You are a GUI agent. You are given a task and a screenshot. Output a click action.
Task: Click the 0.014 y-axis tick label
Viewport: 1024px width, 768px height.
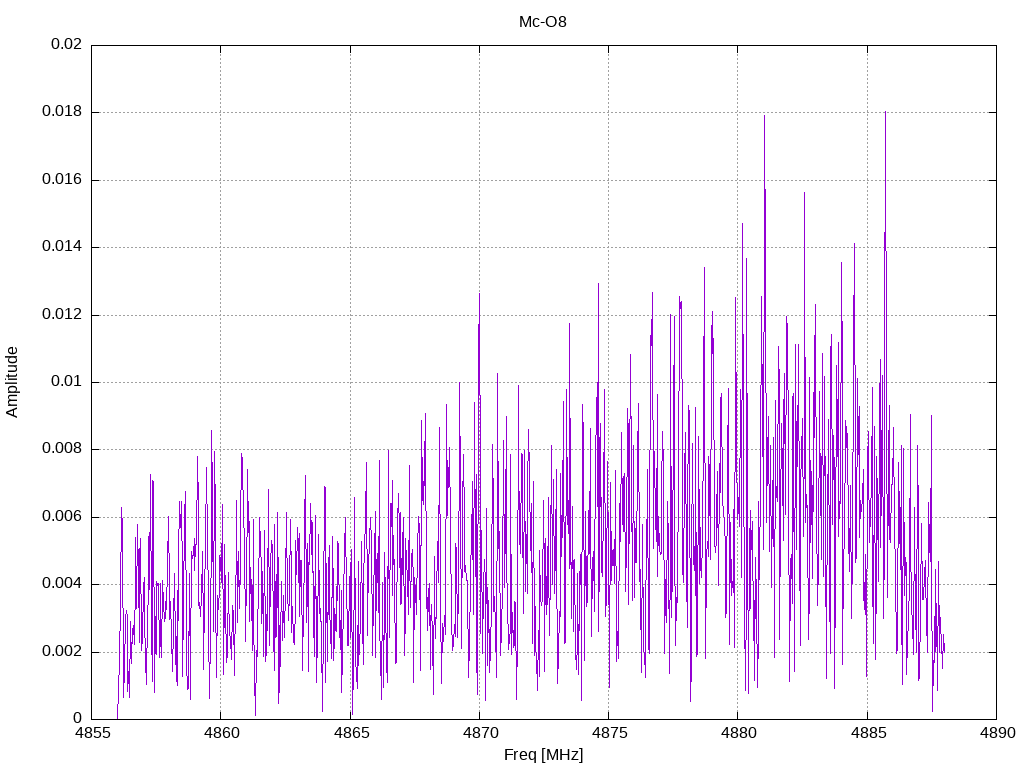(62, 246)
